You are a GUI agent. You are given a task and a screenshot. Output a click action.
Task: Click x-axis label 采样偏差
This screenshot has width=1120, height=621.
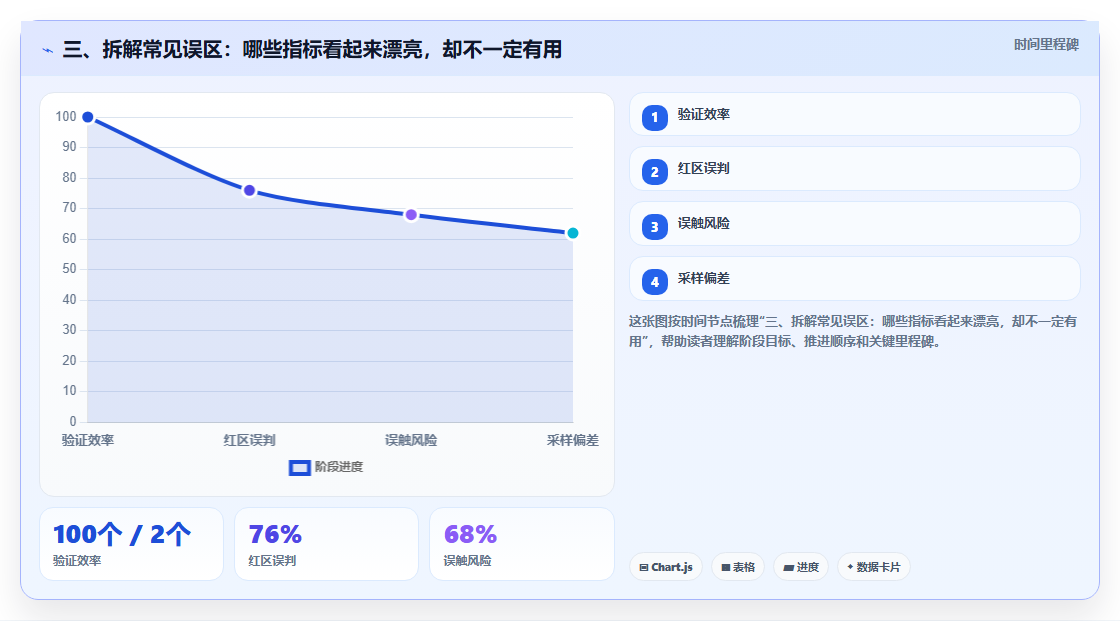573,440
